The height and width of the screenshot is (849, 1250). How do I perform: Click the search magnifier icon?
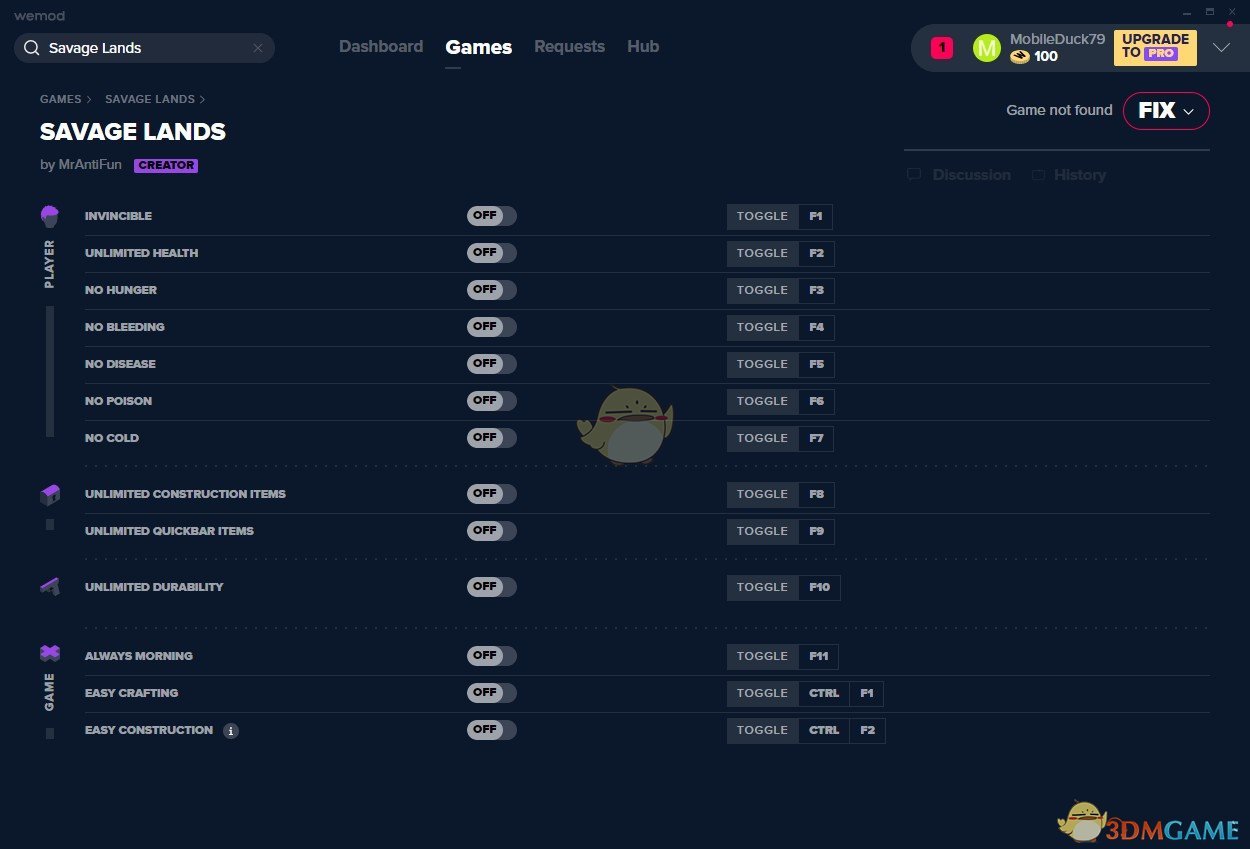tap(31, 48)
